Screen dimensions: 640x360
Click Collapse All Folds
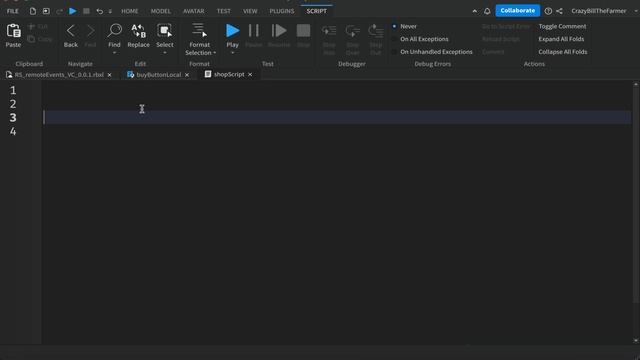click(x=562, y=52)
